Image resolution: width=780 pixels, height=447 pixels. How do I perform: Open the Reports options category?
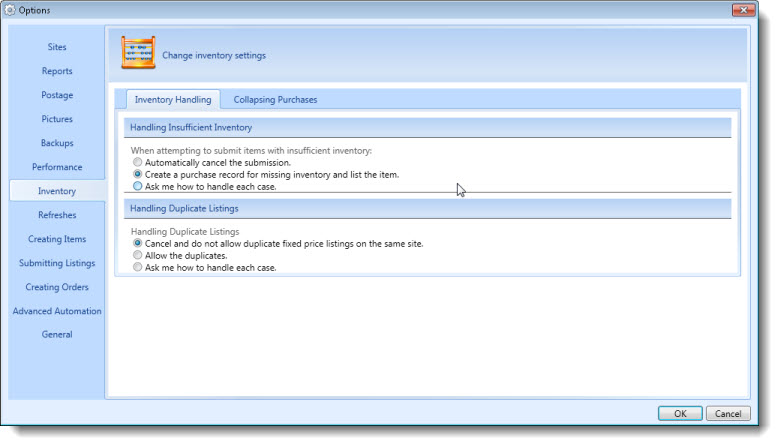tap(57, 71)
